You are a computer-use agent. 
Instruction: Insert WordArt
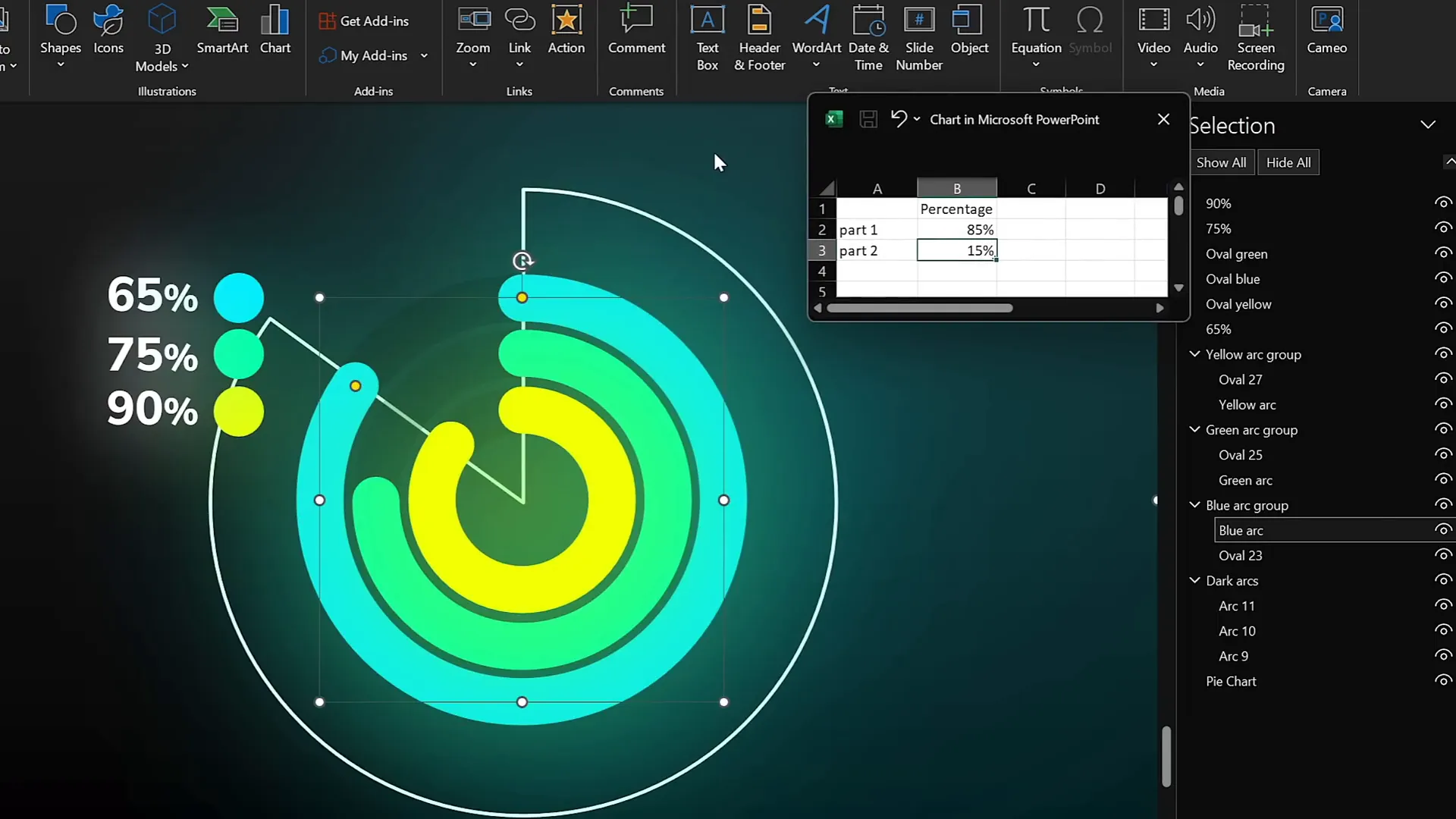815,30
